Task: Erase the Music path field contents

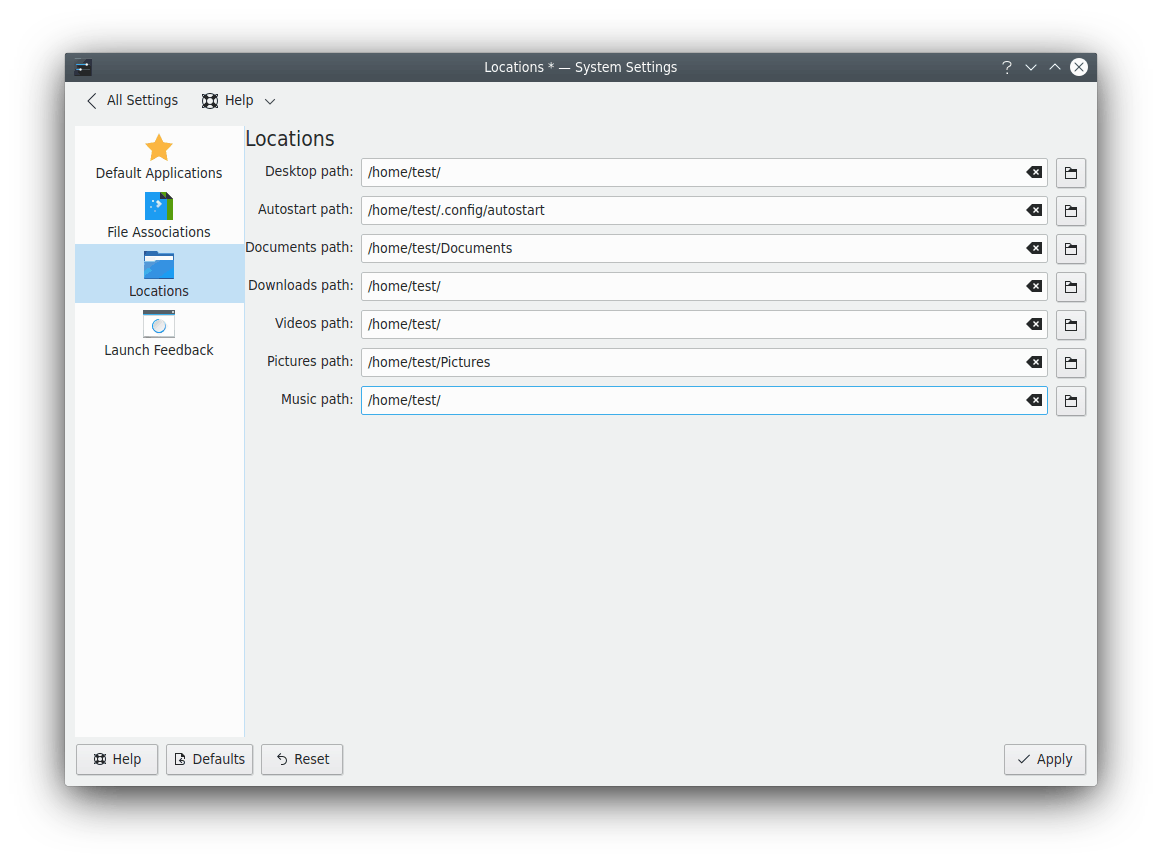Action: click(1033, 400)
